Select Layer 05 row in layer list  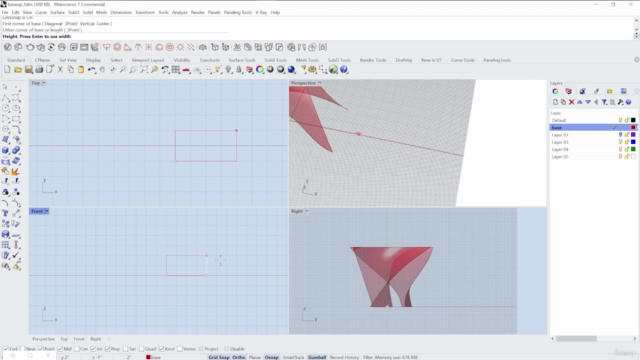click(x=593, y=157)
